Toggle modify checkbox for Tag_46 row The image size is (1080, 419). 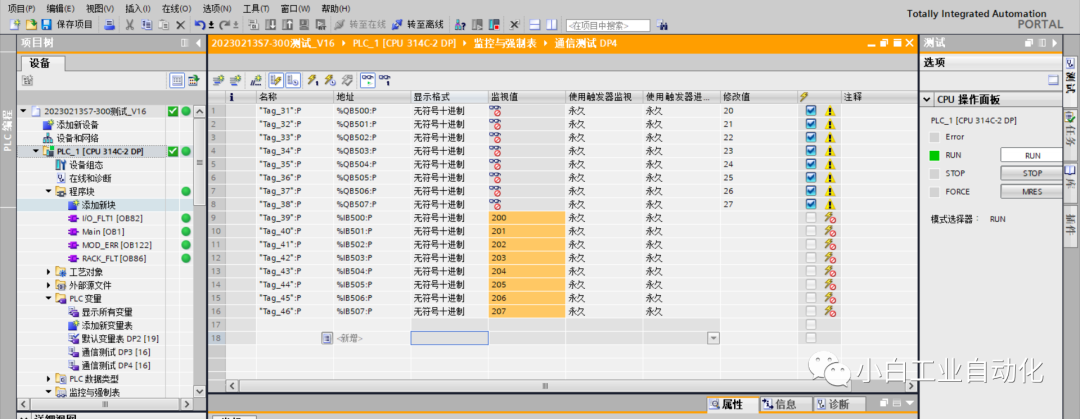pyautogui.click(x=811, y=311)
